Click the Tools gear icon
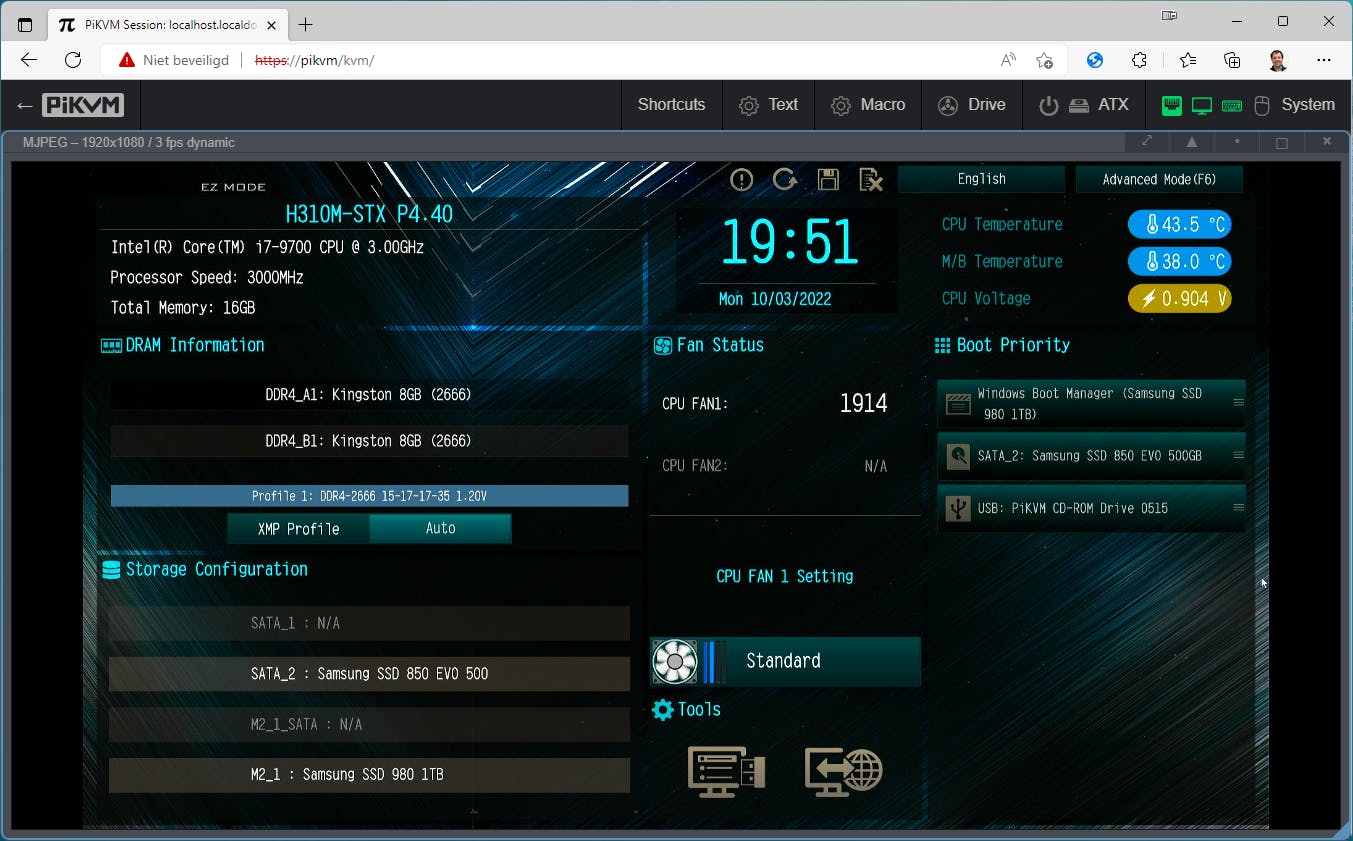The image size is (1353, 841). 662,710
